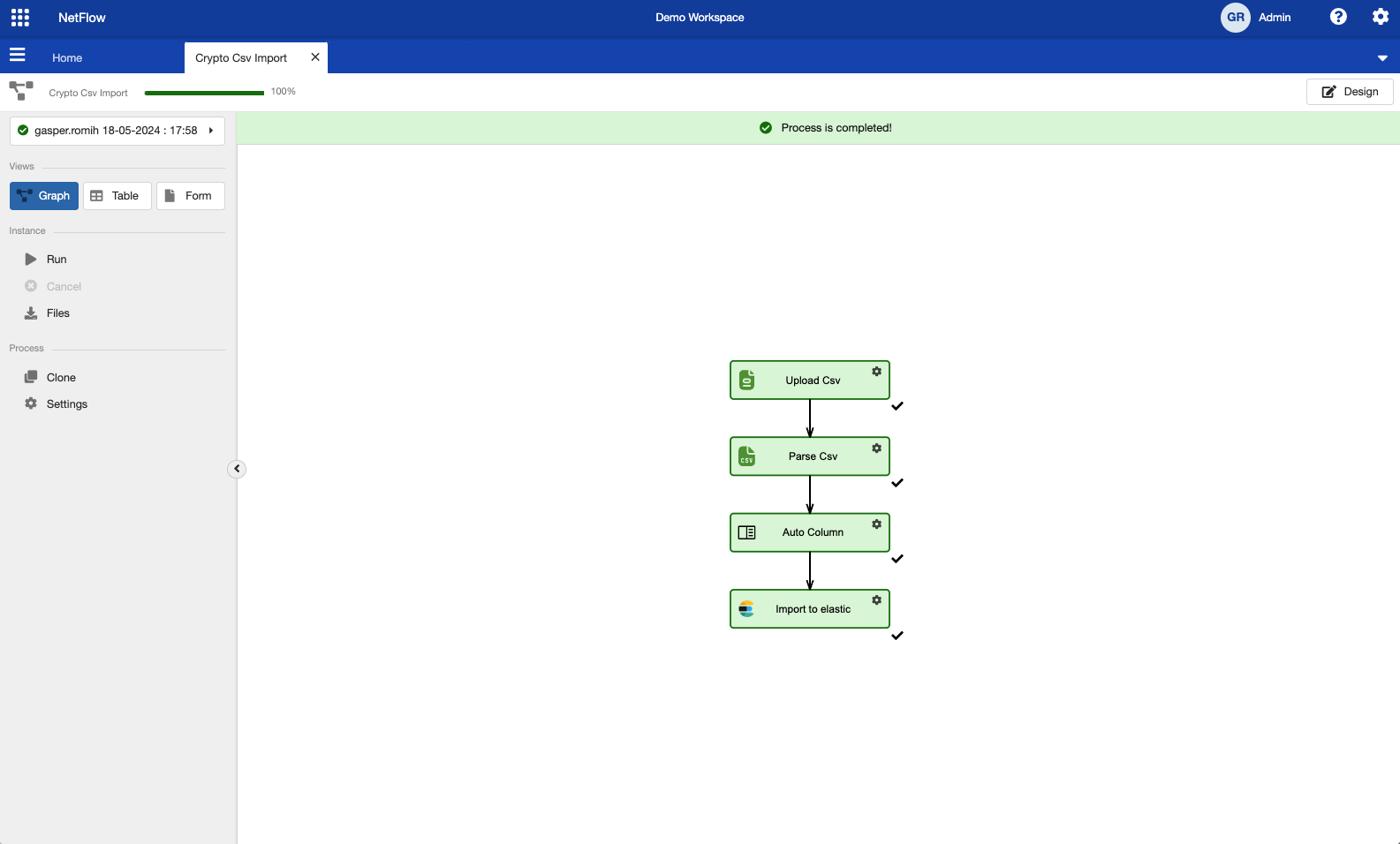The width and height of the screenshot is (1400, 844).
Task: Open the help question mark icon
Action: (1338, 17)
